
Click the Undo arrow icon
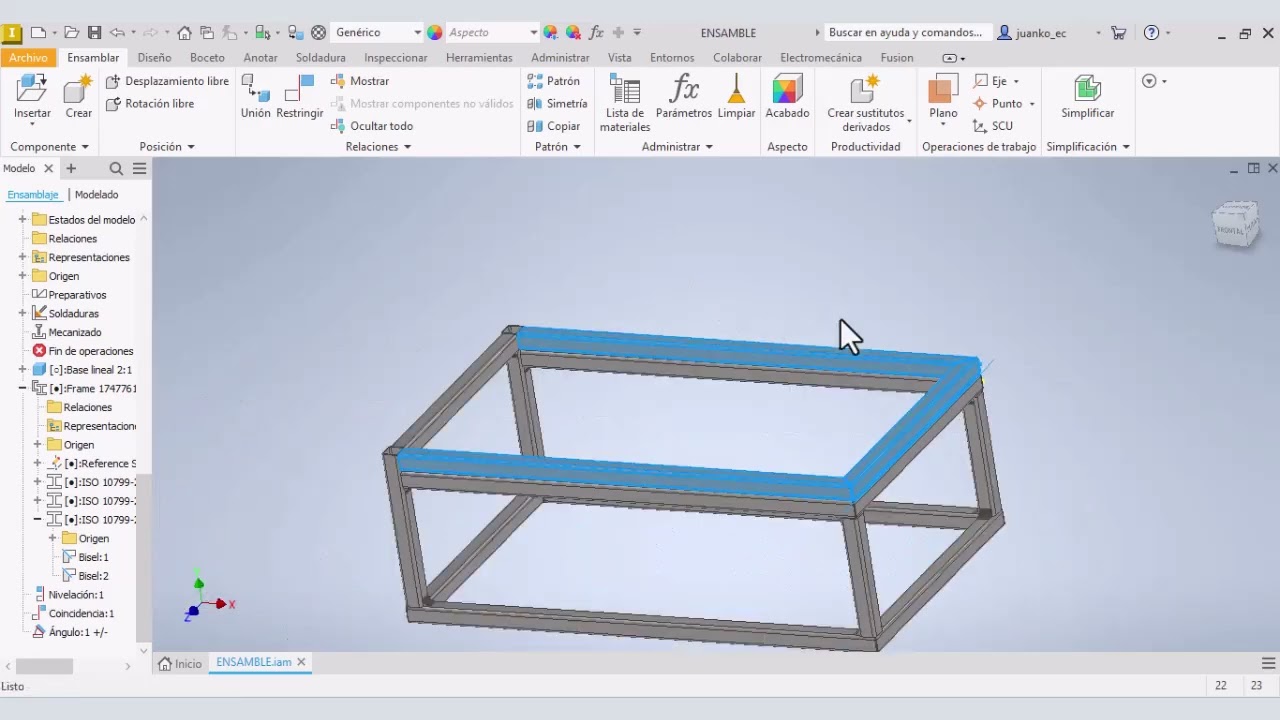tap(117, 33)
